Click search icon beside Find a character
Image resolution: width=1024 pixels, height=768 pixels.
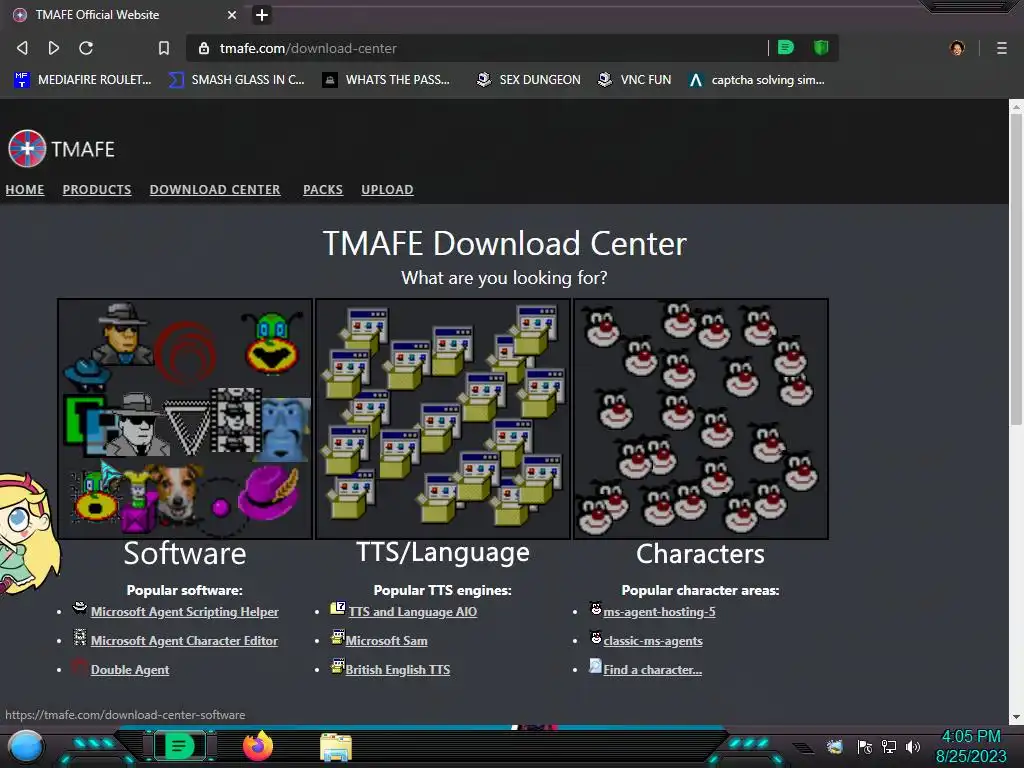tap(596, 665)
